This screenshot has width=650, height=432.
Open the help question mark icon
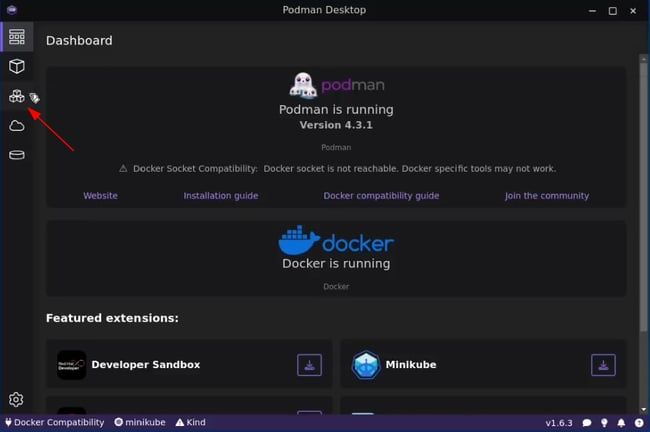pyautogui.click(x=639, y=423)
